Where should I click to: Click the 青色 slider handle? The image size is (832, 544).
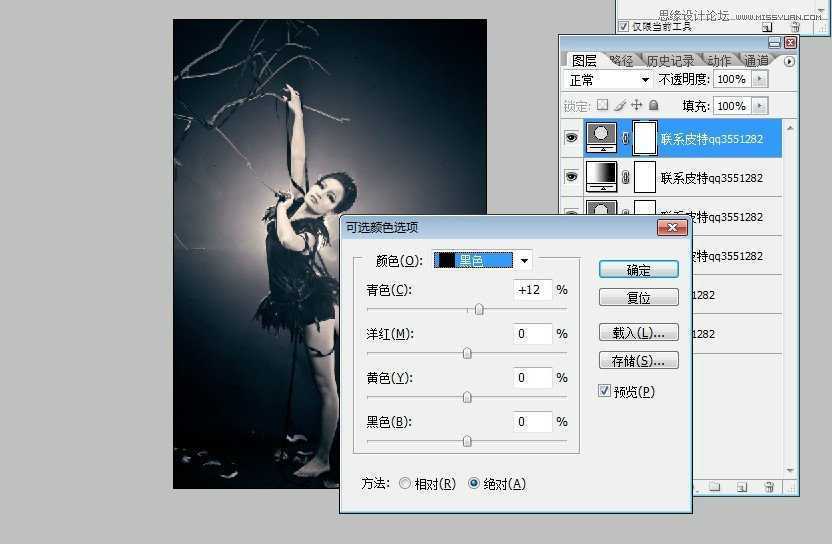point(479,309)
